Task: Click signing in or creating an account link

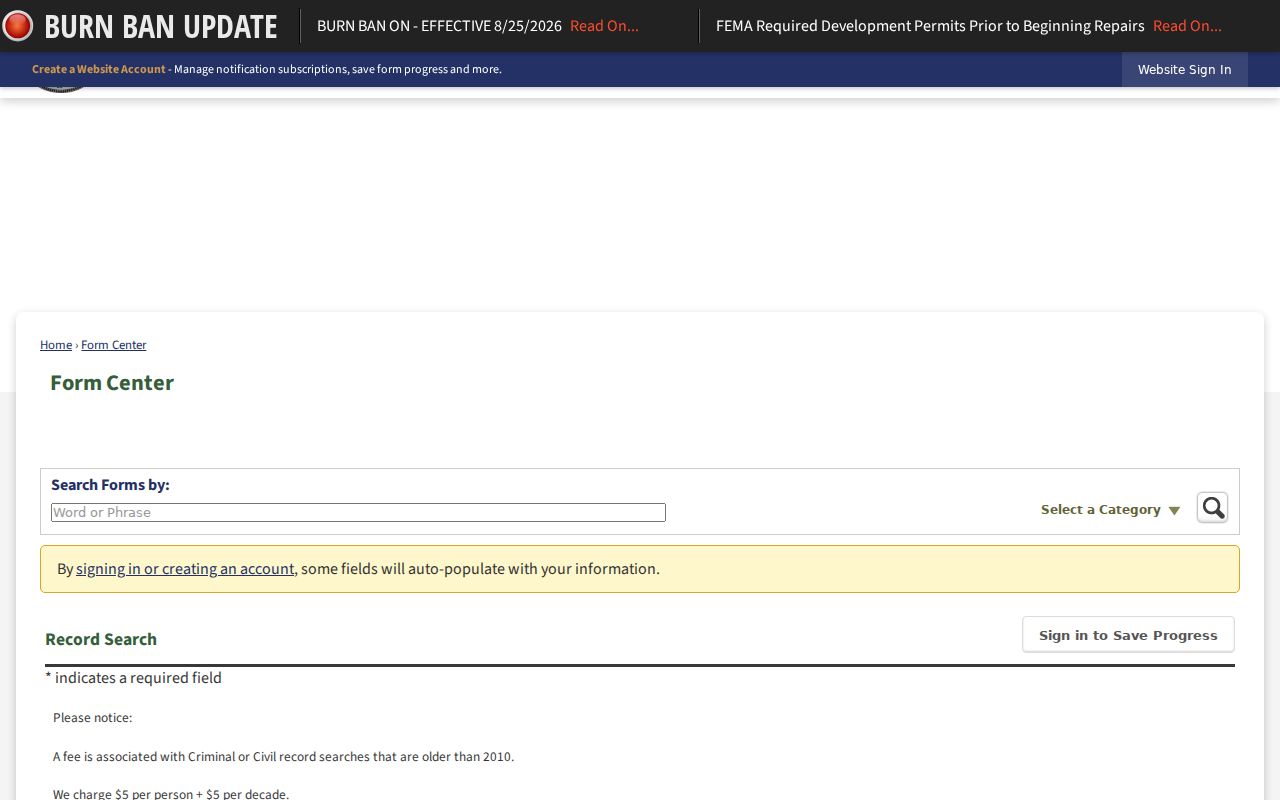Action: (x=185, y=569)
